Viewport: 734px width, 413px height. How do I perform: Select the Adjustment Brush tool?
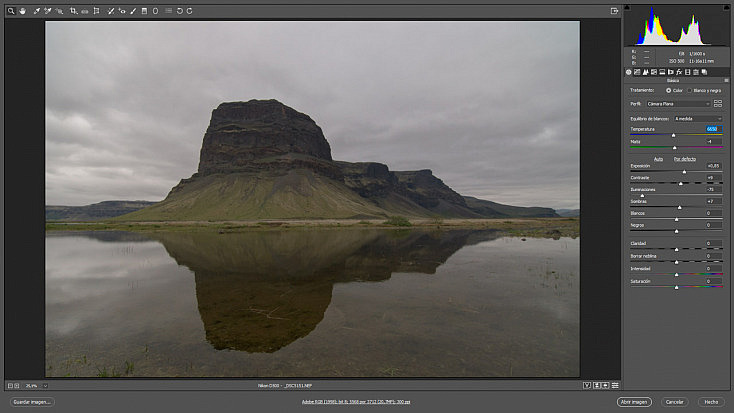pos(133,11)
